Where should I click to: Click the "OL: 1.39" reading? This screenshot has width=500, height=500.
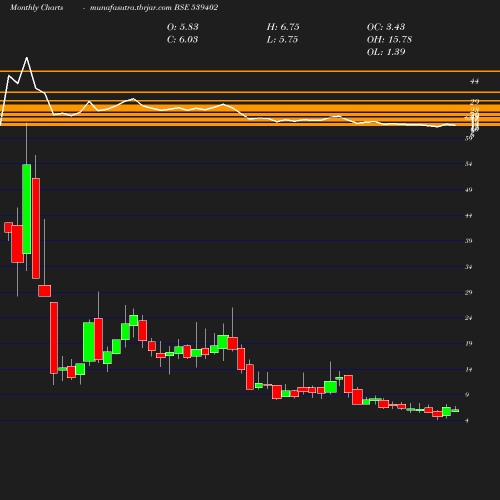[x=386, y=52]
